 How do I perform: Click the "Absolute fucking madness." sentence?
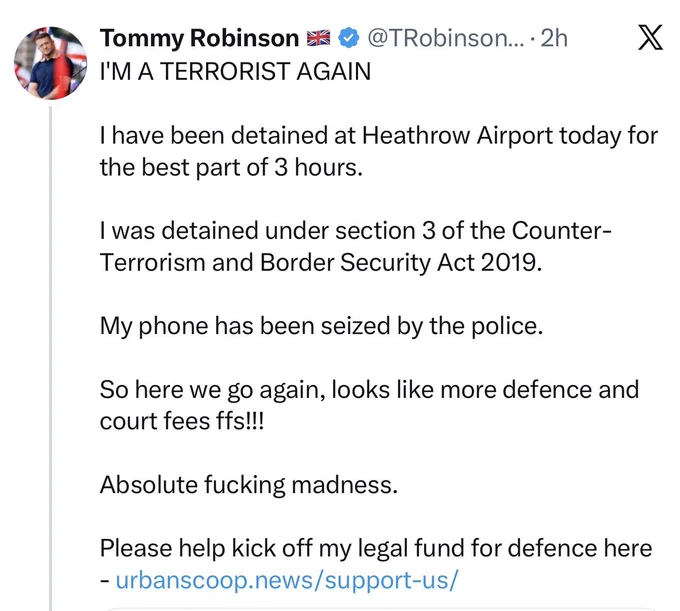tap(249, 485)
